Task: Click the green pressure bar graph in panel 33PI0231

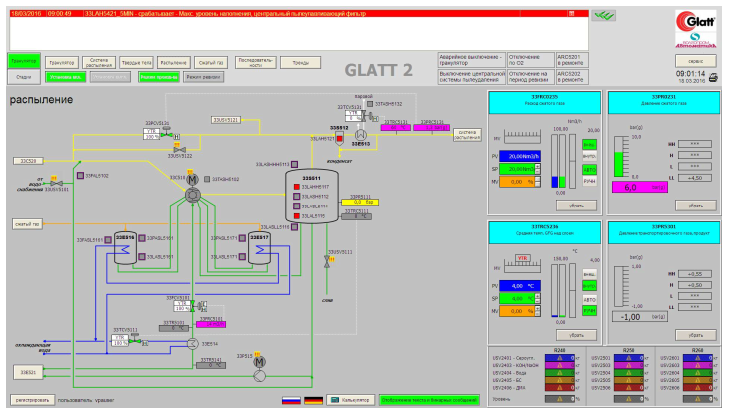Action: [621, 157]
